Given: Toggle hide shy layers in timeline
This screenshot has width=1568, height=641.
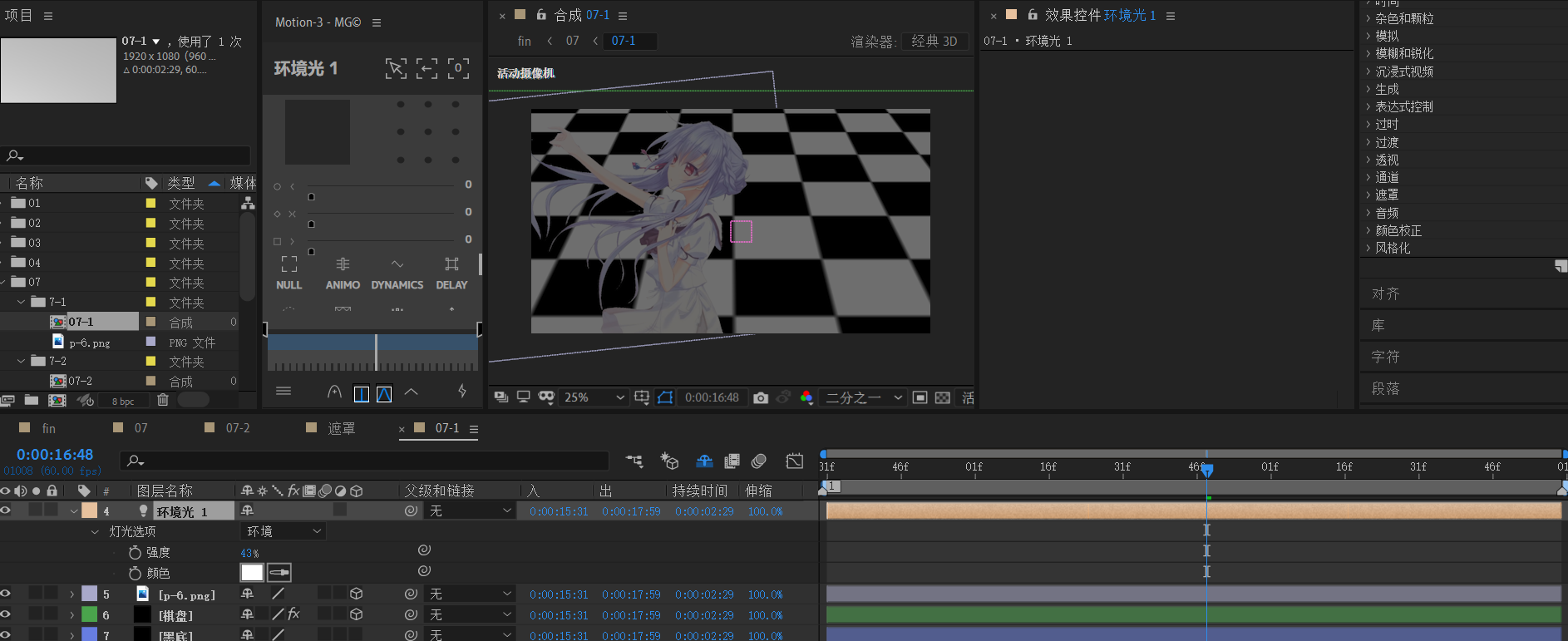Looking at the screenshot, I should click(704, 461).
